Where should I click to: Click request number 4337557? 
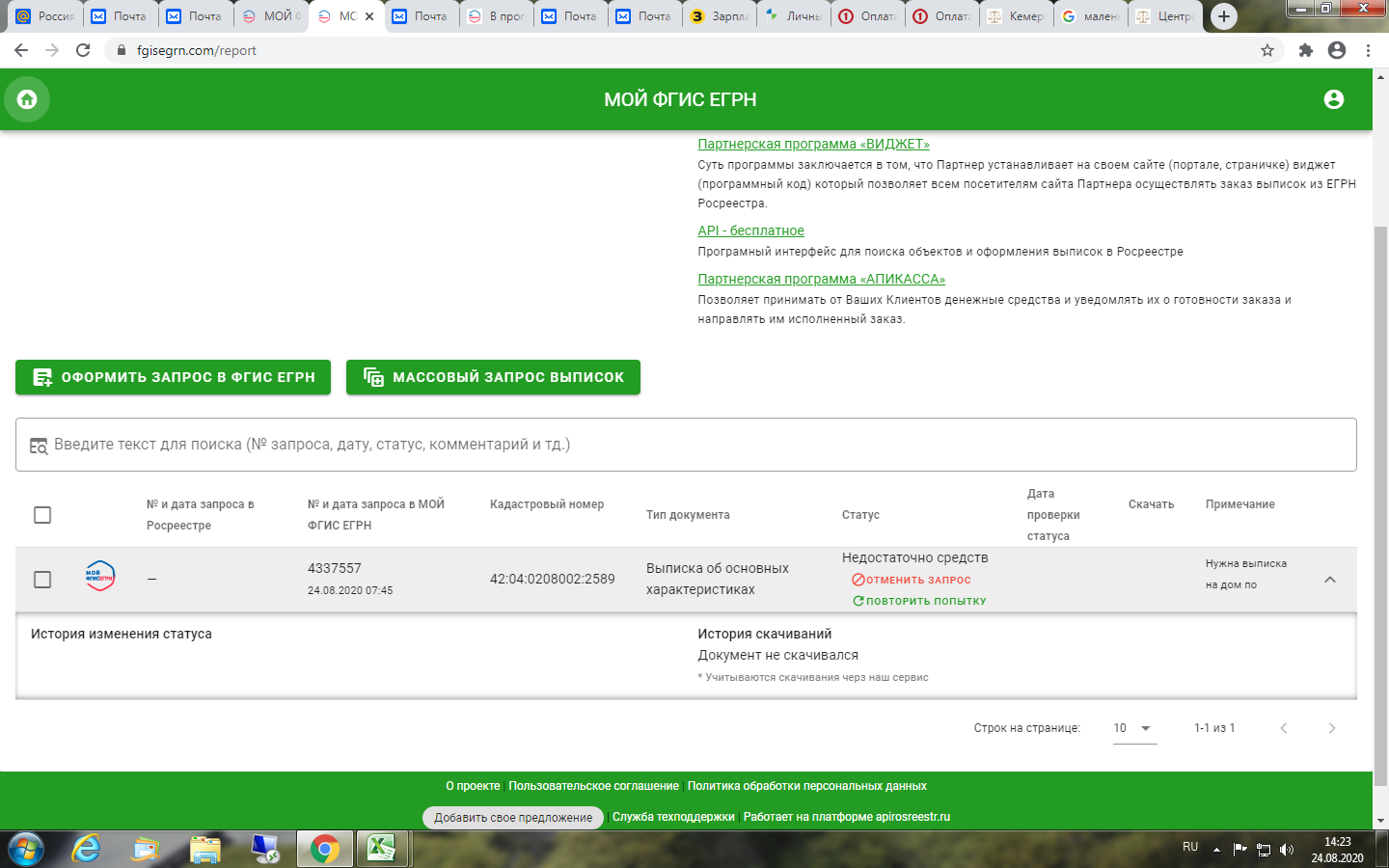[335, 569]
